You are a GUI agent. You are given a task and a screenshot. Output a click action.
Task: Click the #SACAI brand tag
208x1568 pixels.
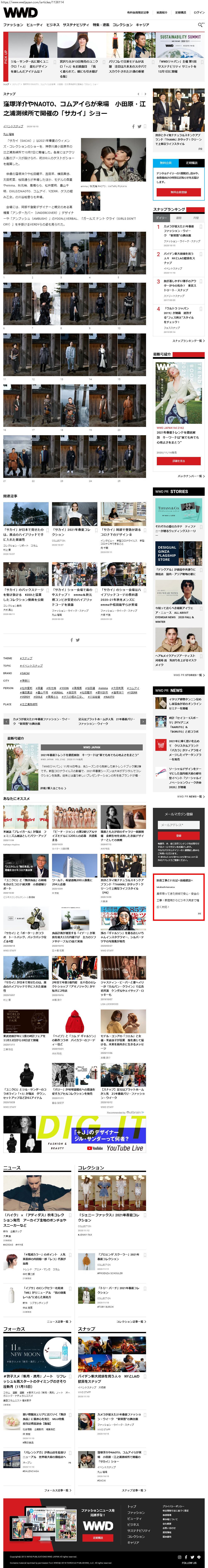25,673
